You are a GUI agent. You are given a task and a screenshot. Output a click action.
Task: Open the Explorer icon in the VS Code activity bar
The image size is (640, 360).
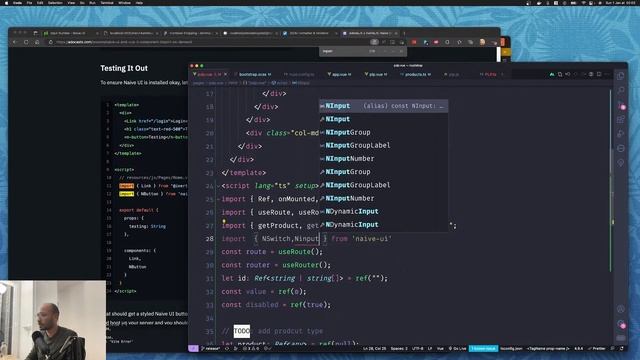[x=621, y=76]
